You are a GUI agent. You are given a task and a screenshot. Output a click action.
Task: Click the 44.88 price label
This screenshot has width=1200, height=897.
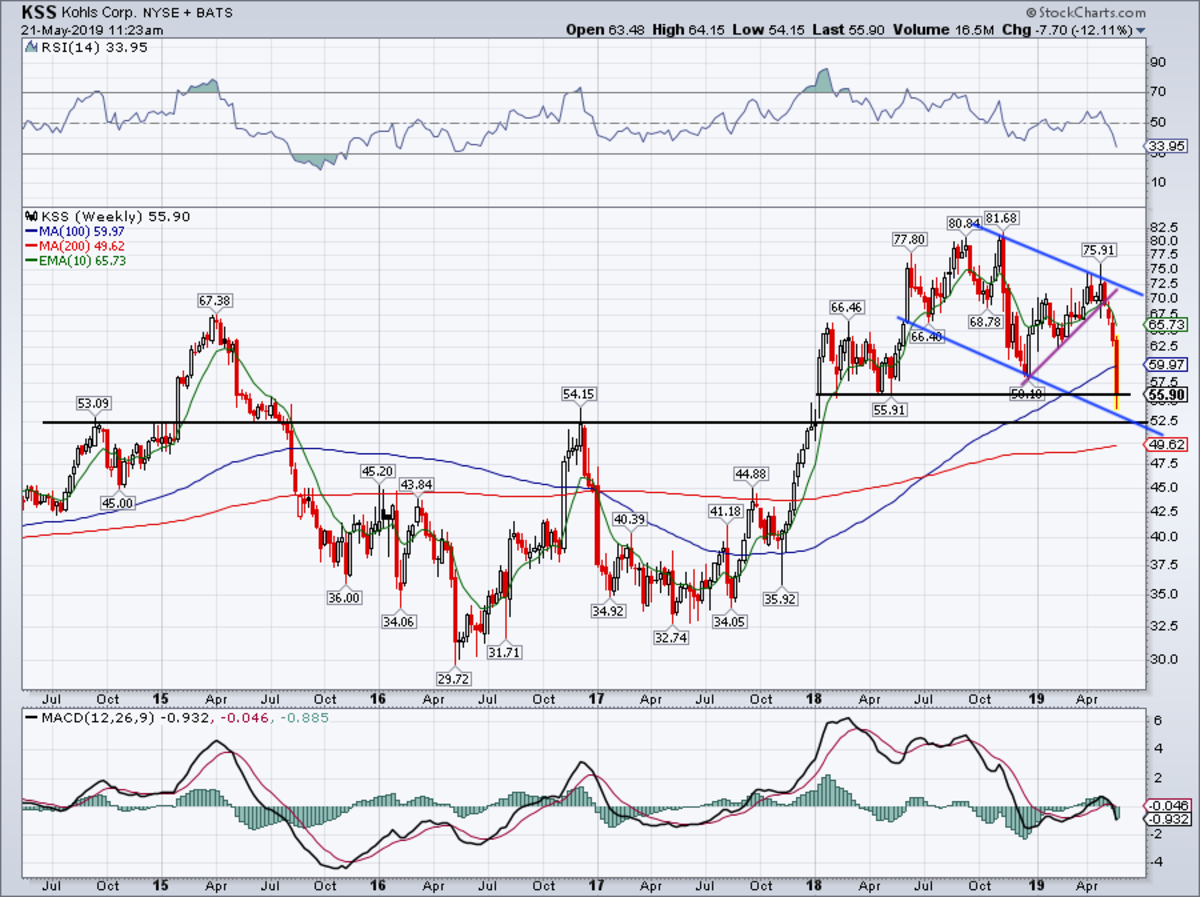click(x=751, y=473)
